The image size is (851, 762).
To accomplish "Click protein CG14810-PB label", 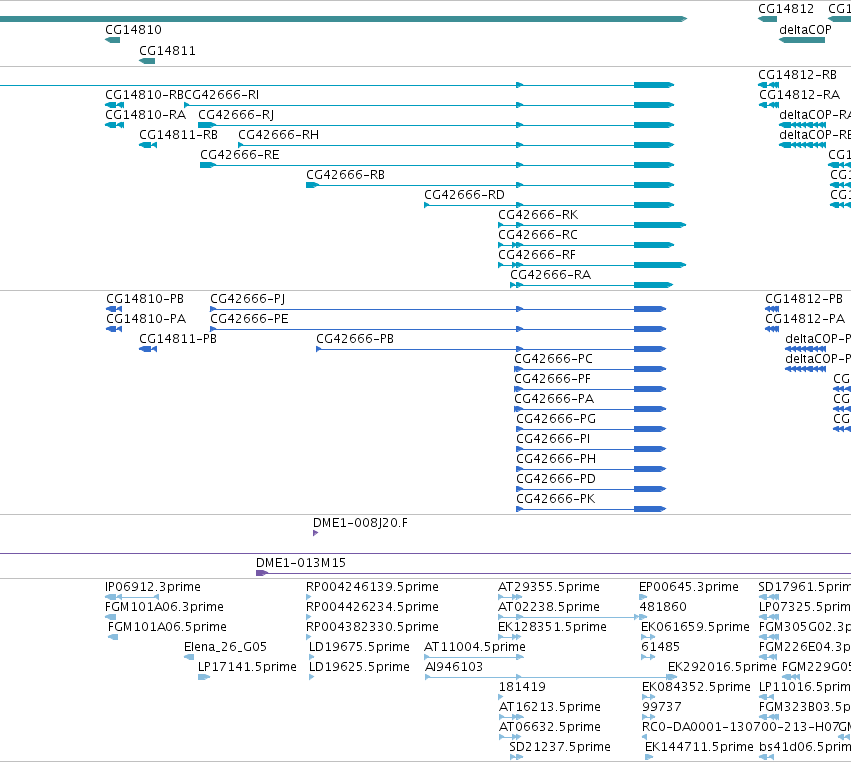I will coord(145,299).
